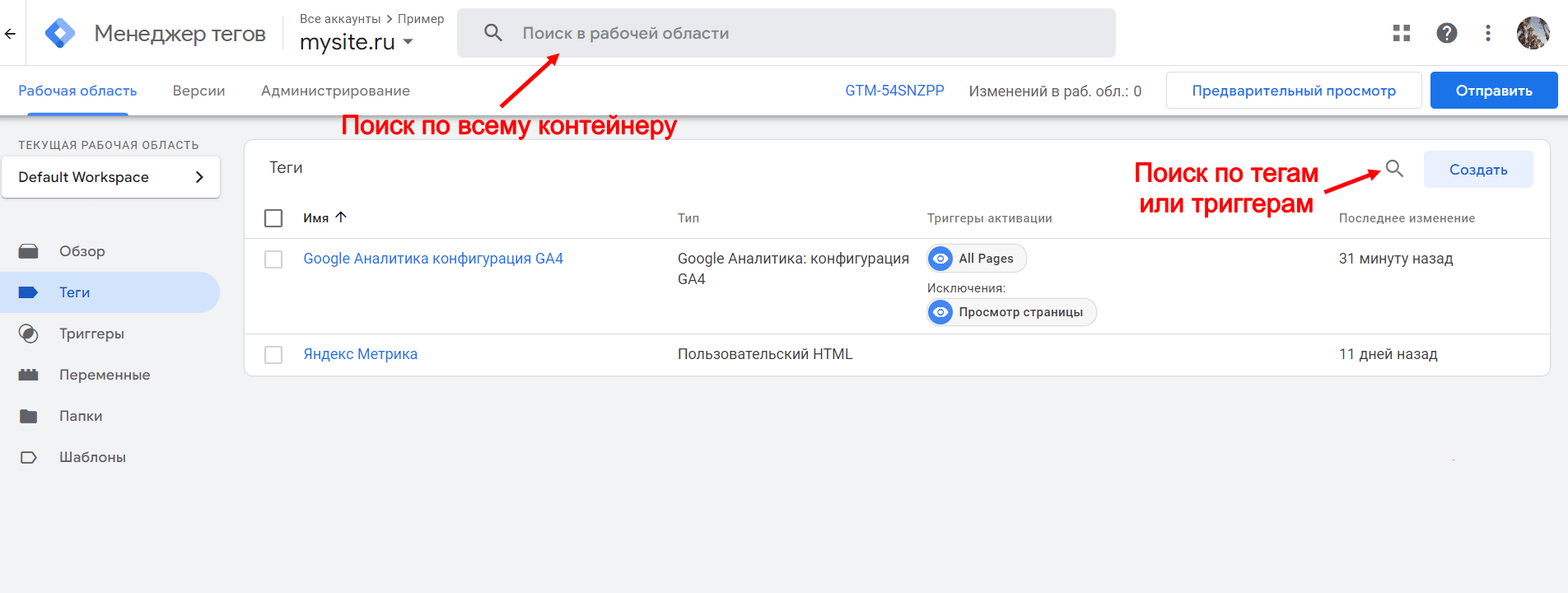Switch to the Рабочая область tab
The width and height of the screenshot is (1568, 593).
pyautogui.click(x=77, y=91)
